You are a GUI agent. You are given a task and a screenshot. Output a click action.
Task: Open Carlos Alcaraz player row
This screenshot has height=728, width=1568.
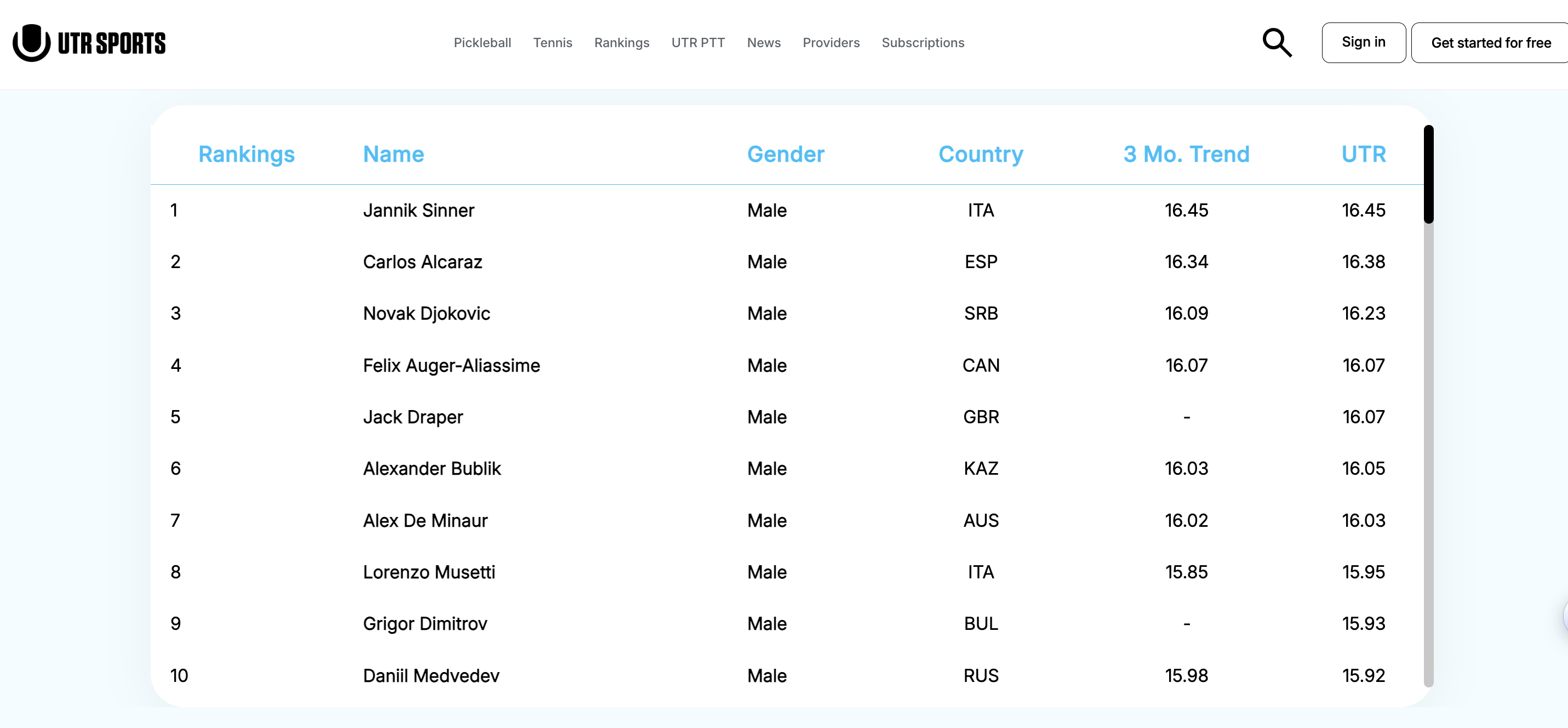[x=422, y=262]
